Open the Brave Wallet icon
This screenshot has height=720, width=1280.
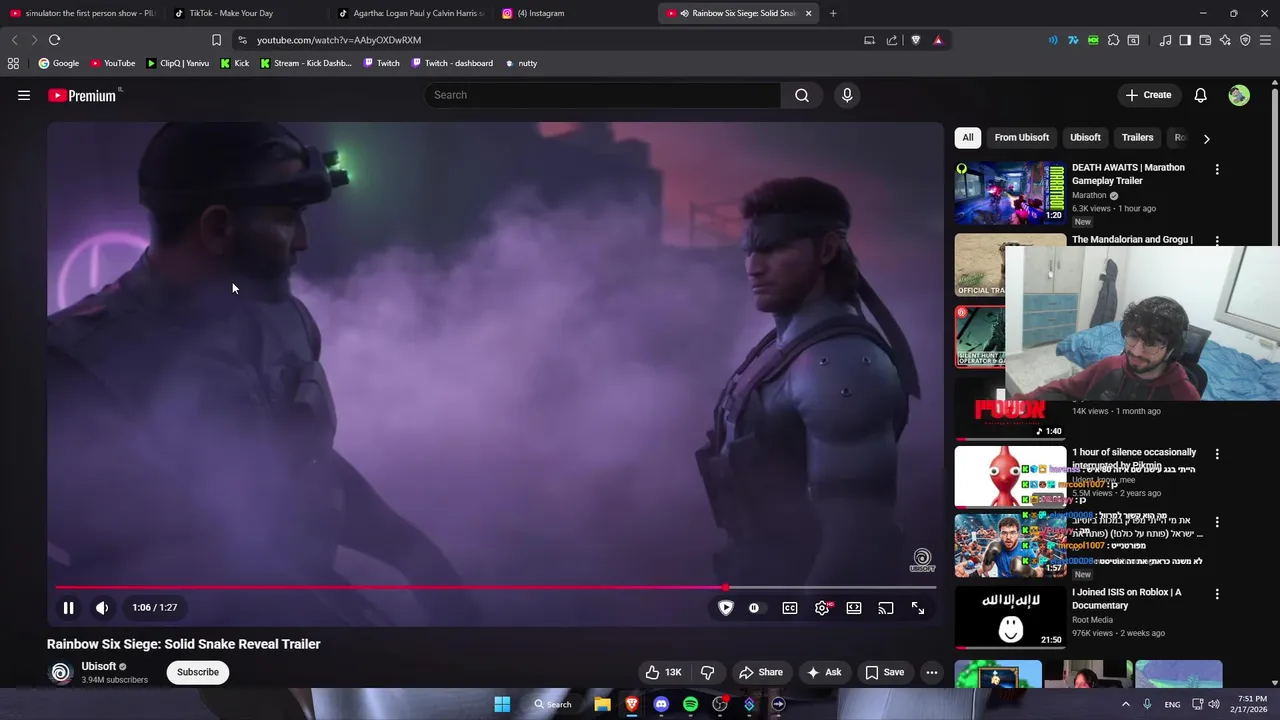point(1205,40)
